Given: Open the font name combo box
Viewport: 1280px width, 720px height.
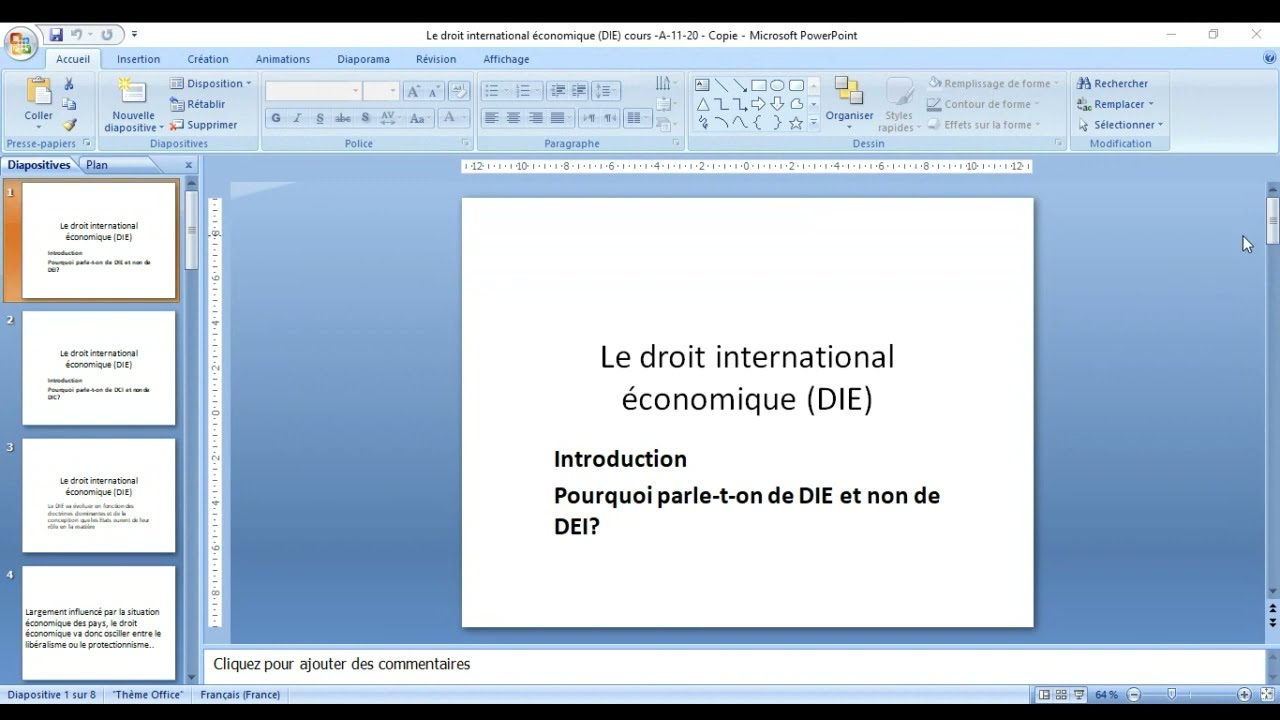Looking at the screenshot, I should pyautogui.click(x=313, y=91).
